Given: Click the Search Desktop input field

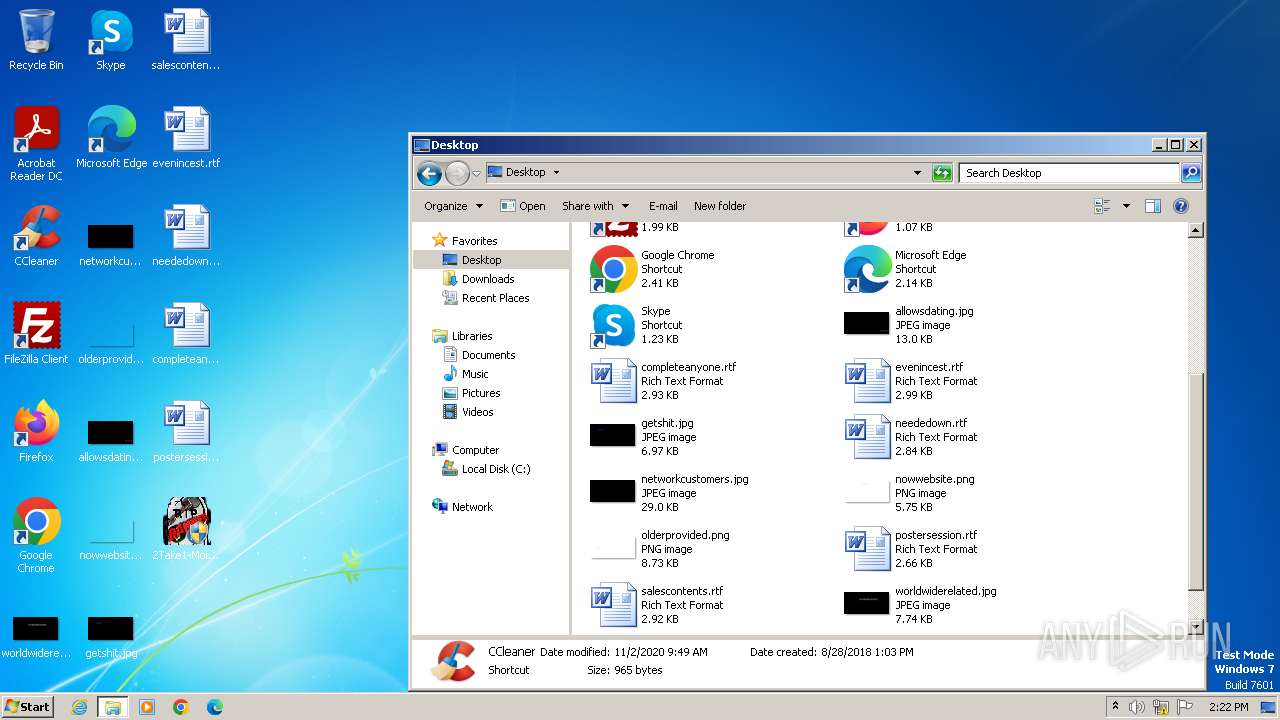Looking at the screenshot, I should pos(1068,173).
